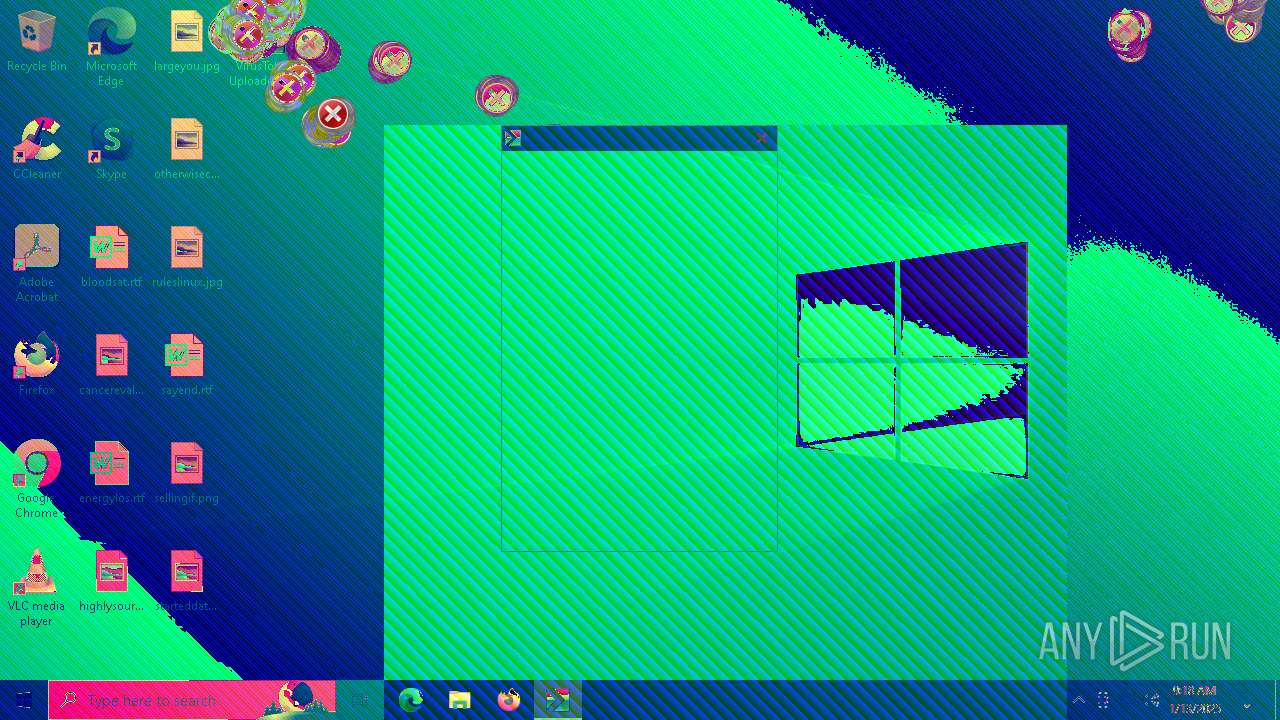Click the small window's title bar icon
The width and height of the screenshot is (1280, 720).
(513, 138)
